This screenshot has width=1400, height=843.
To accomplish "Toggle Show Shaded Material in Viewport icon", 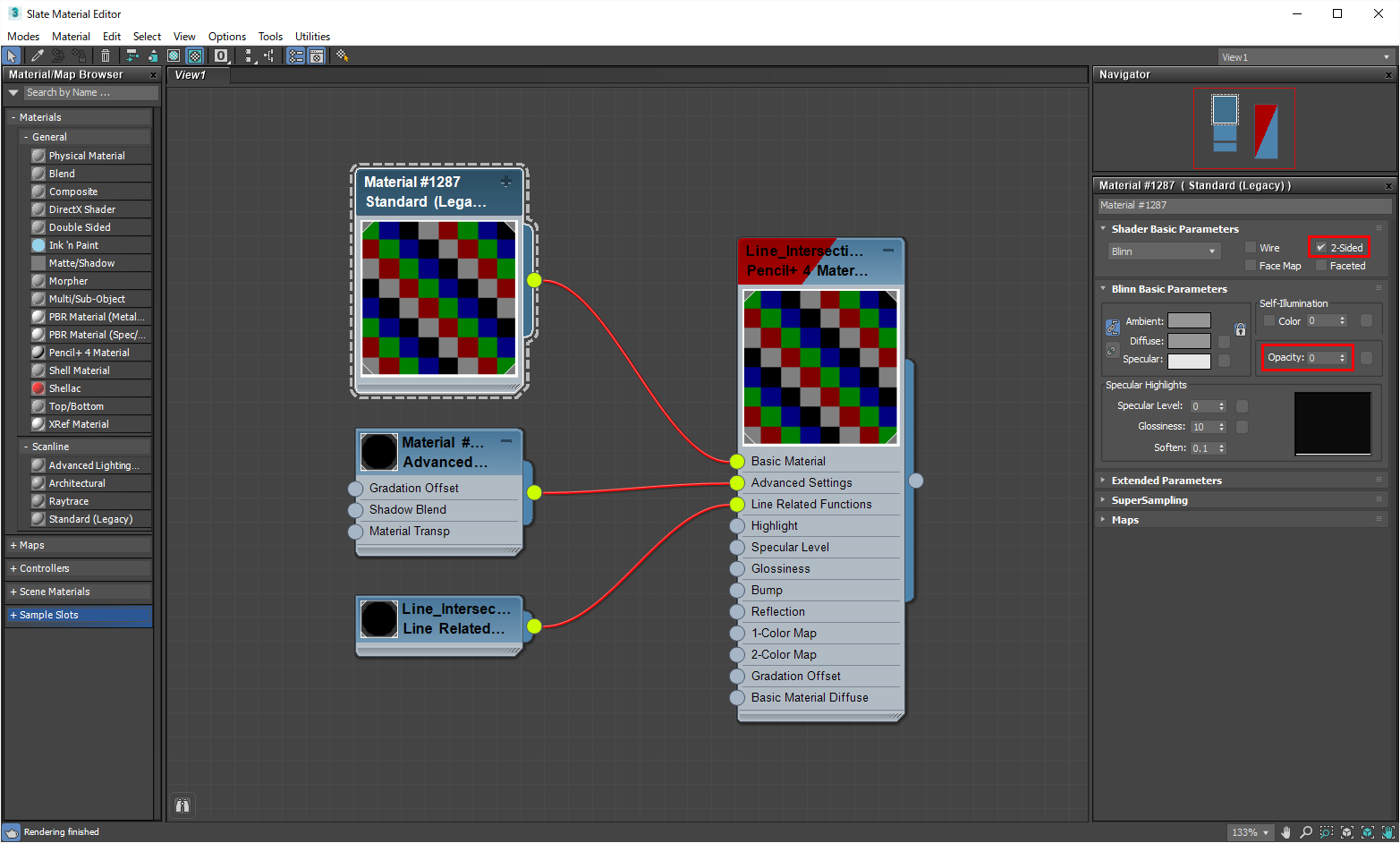I will 174,55.
